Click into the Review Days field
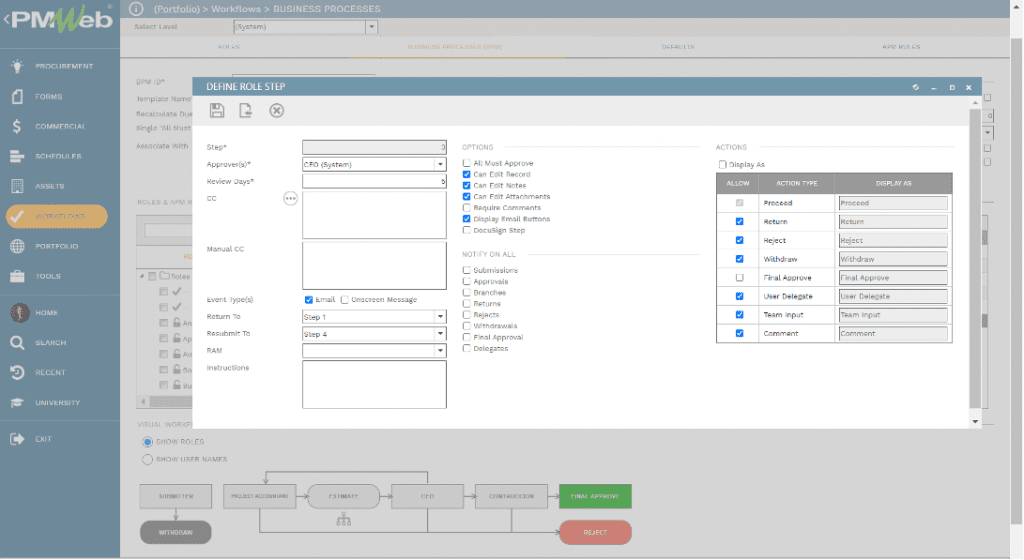 (374, 181)
